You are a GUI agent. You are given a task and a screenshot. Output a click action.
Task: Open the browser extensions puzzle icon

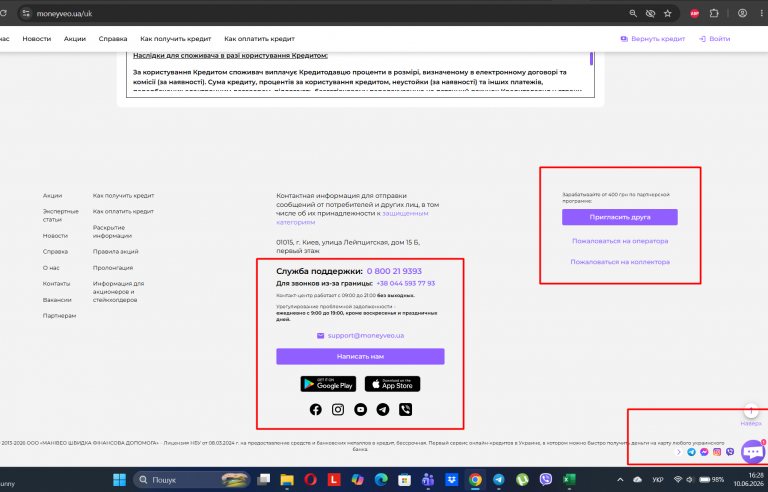point(714,14)
